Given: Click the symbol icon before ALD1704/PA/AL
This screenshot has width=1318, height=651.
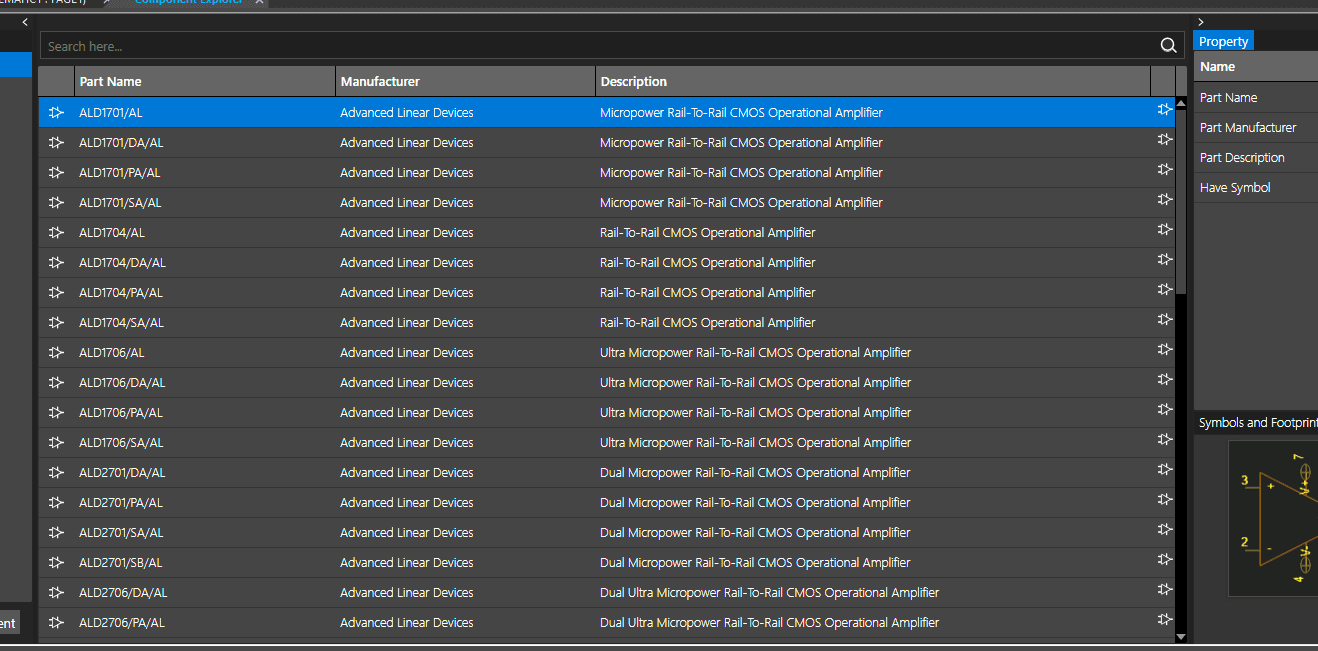Looking at the screenshot, I should pos(56,292).
